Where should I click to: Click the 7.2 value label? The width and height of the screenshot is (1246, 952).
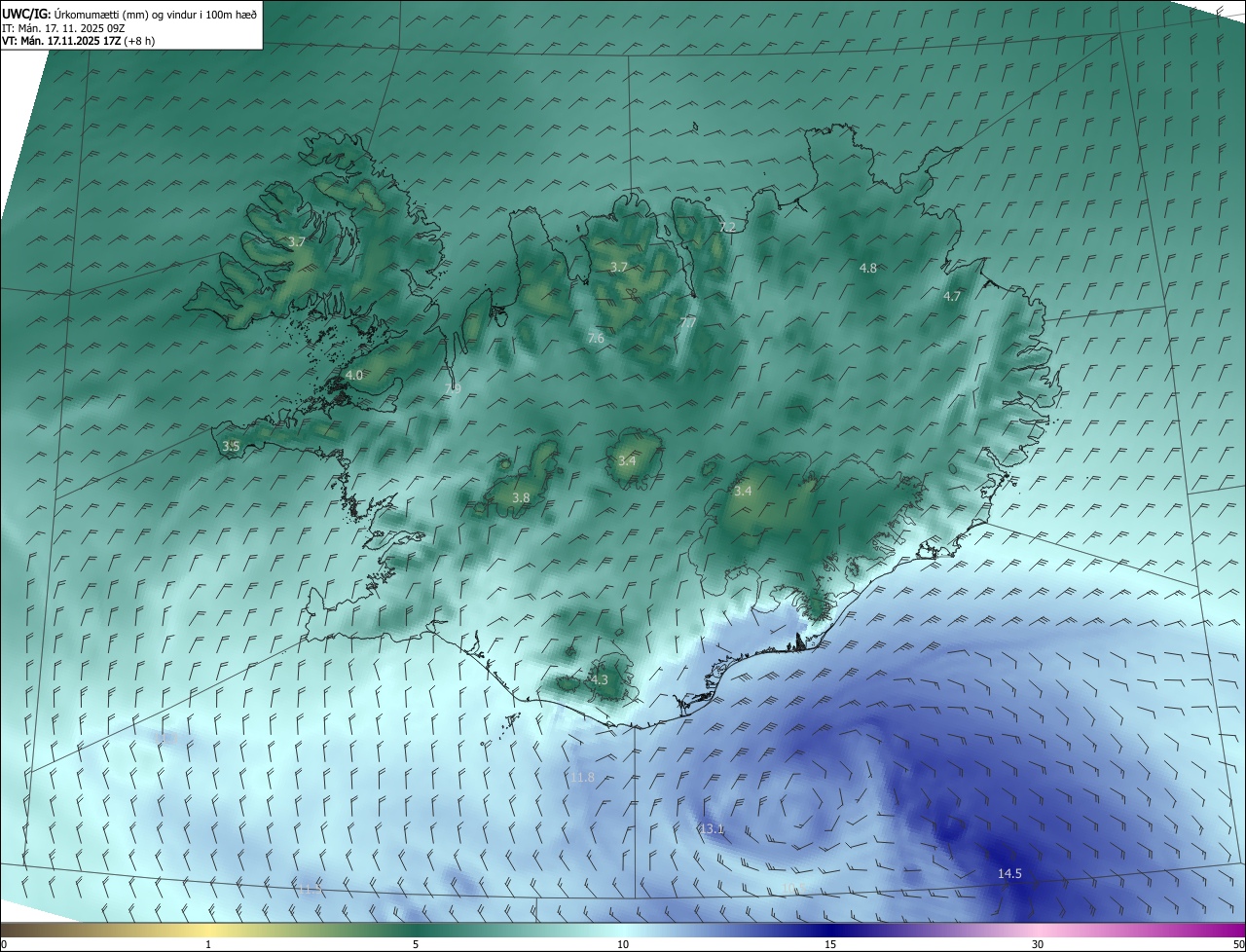pos(727,227)
